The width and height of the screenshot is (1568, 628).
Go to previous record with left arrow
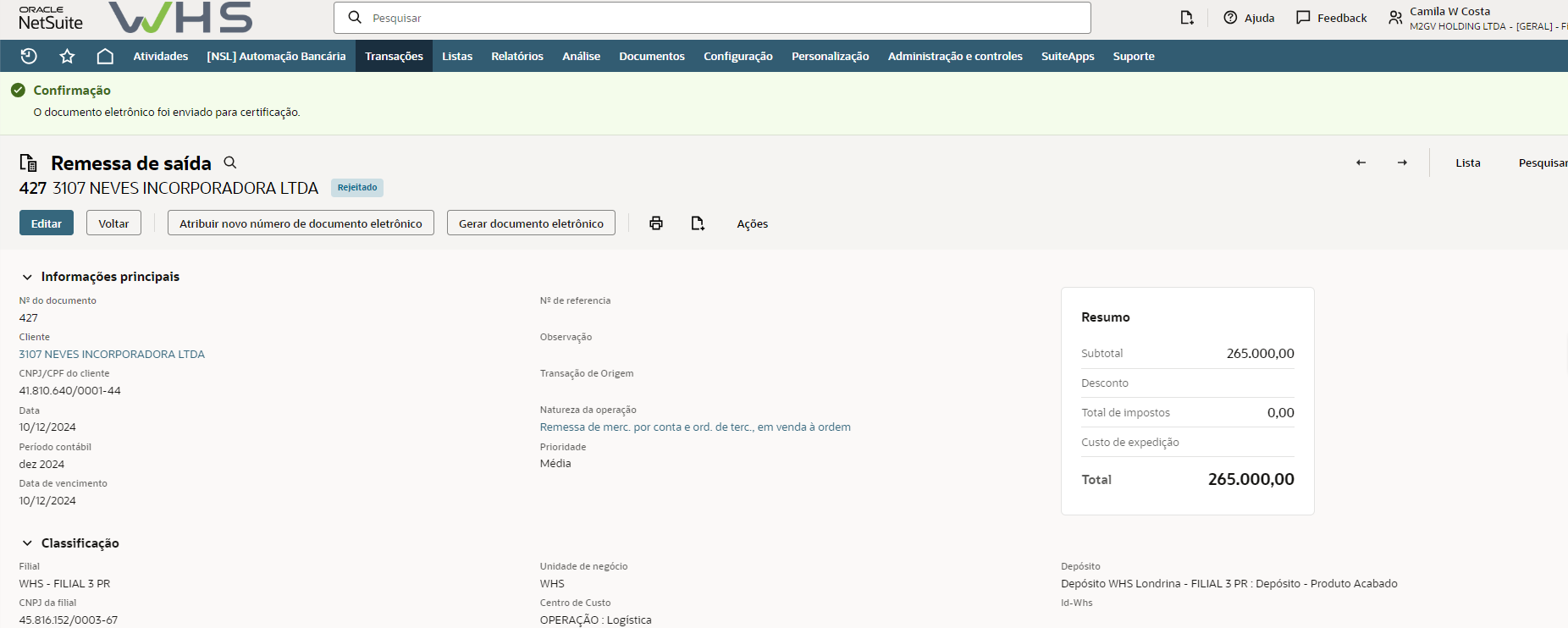click(x=1361, y=163)
